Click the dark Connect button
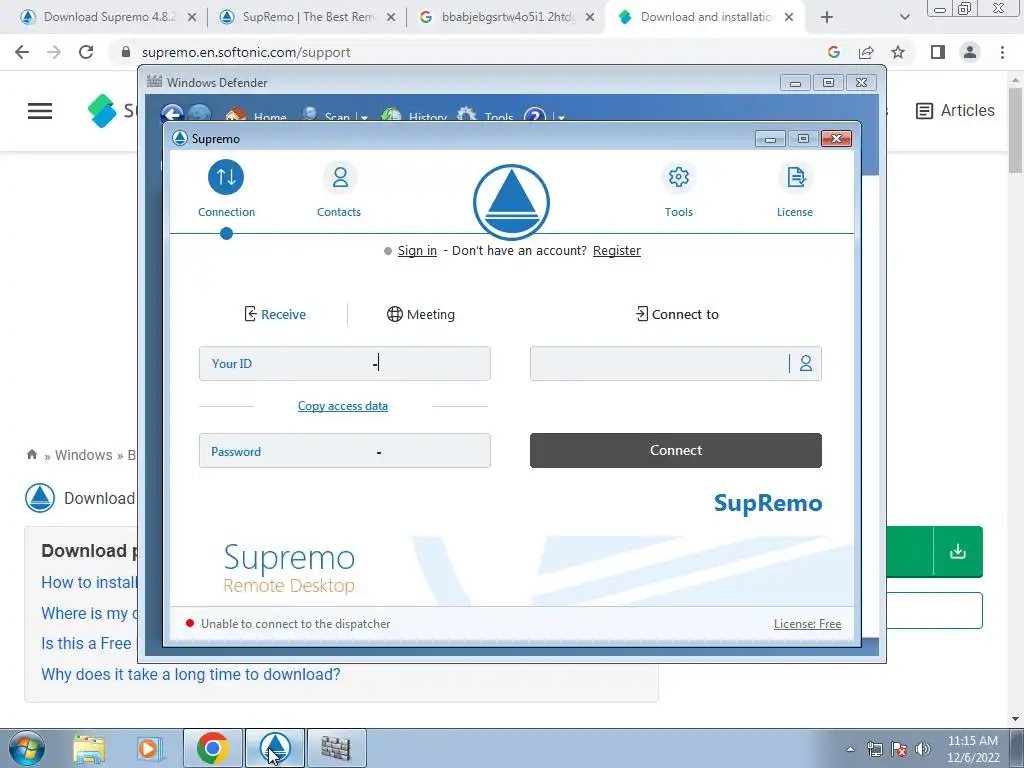1024x768 pixels. tap(676, 450)
